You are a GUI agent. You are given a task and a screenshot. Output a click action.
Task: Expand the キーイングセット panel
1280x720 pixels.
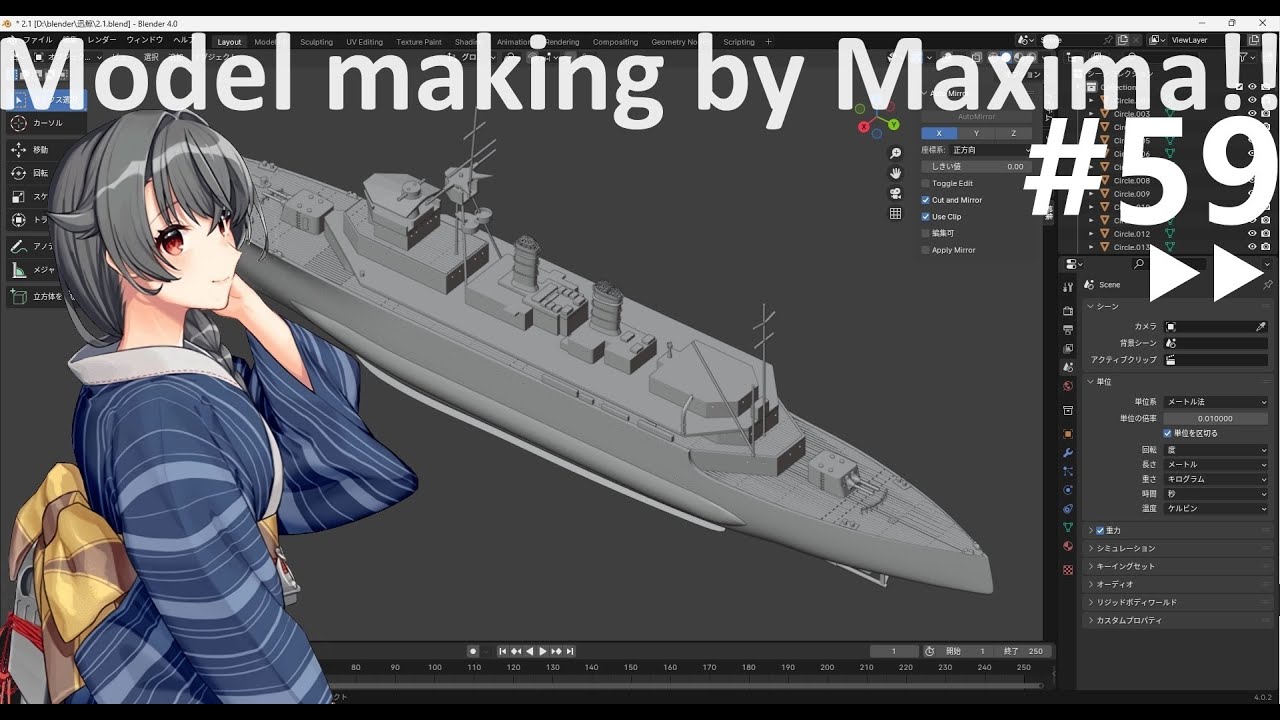(1177, 567)
